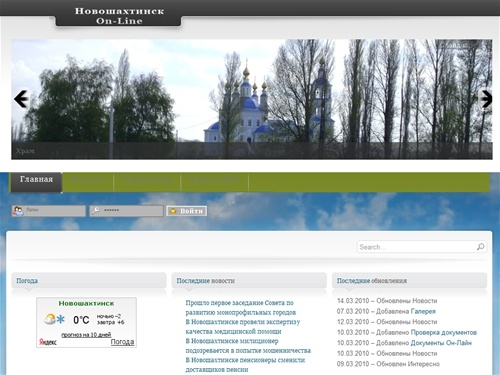Open the Главная tab
The width and height of the screenshot is (500, 375).
tap(36, 182)
